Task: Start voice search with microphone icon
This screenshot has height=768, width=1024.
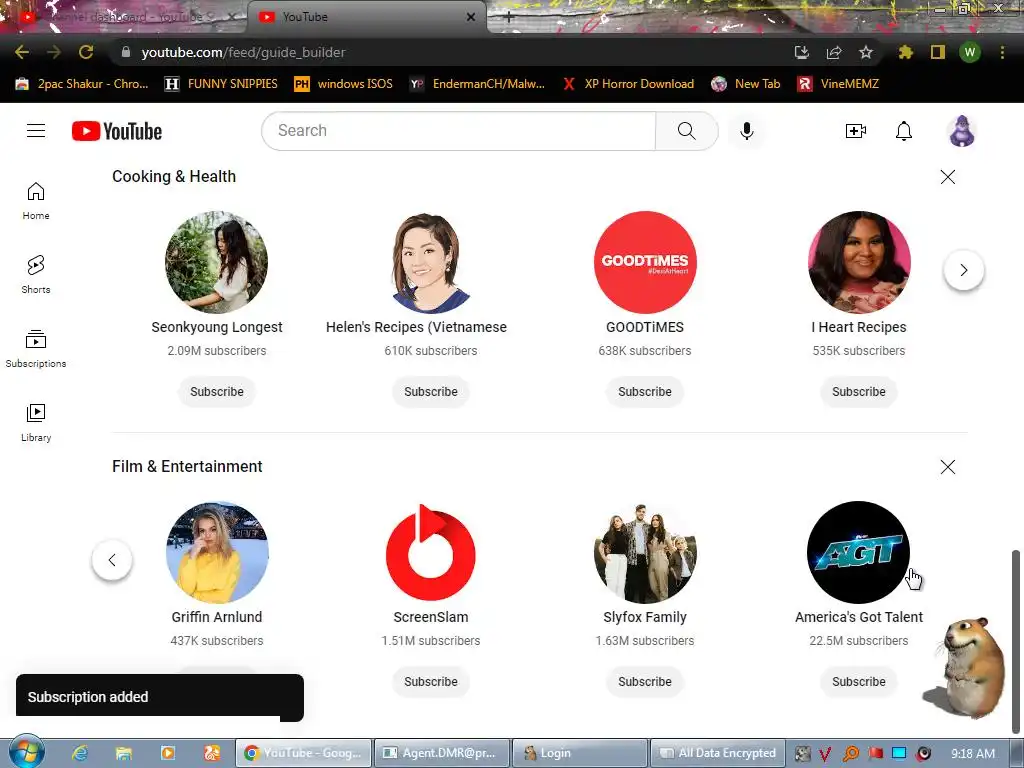Action: 746,131
